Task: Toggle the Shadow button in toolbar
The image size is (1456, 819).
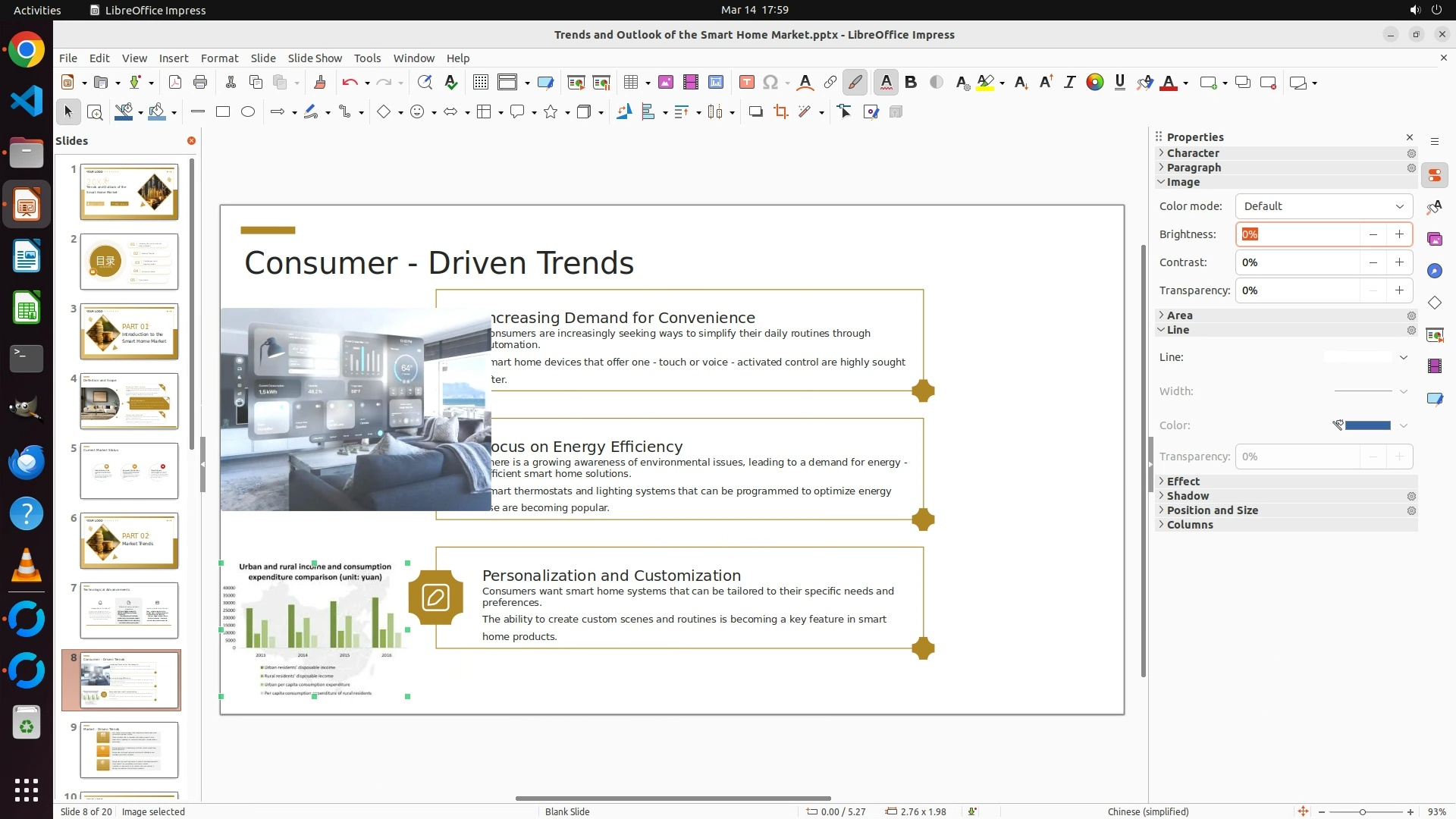Action: (755, 112)
